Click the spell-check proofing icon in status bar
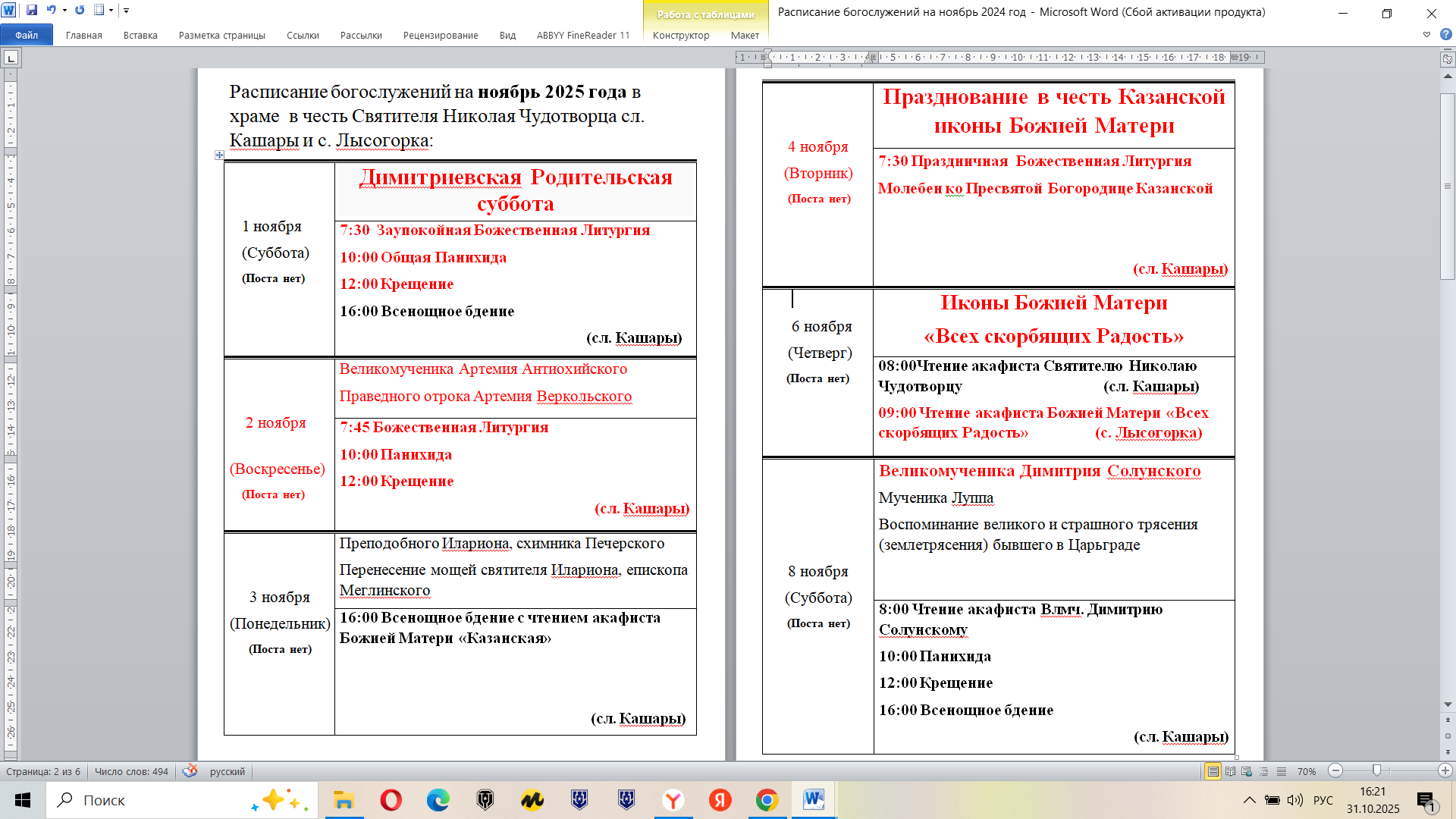 [190, 771]
